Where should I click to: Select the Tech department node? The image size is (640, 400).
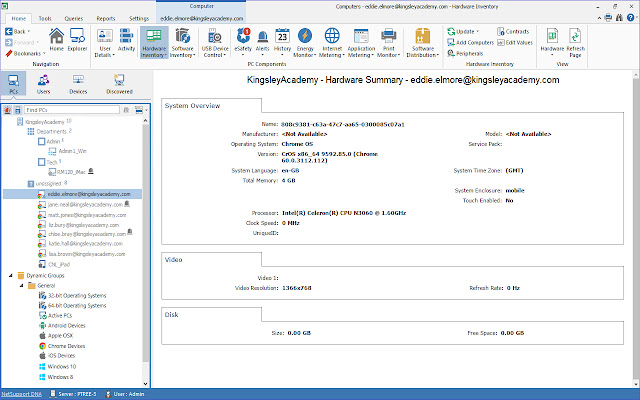pos(50,162)
